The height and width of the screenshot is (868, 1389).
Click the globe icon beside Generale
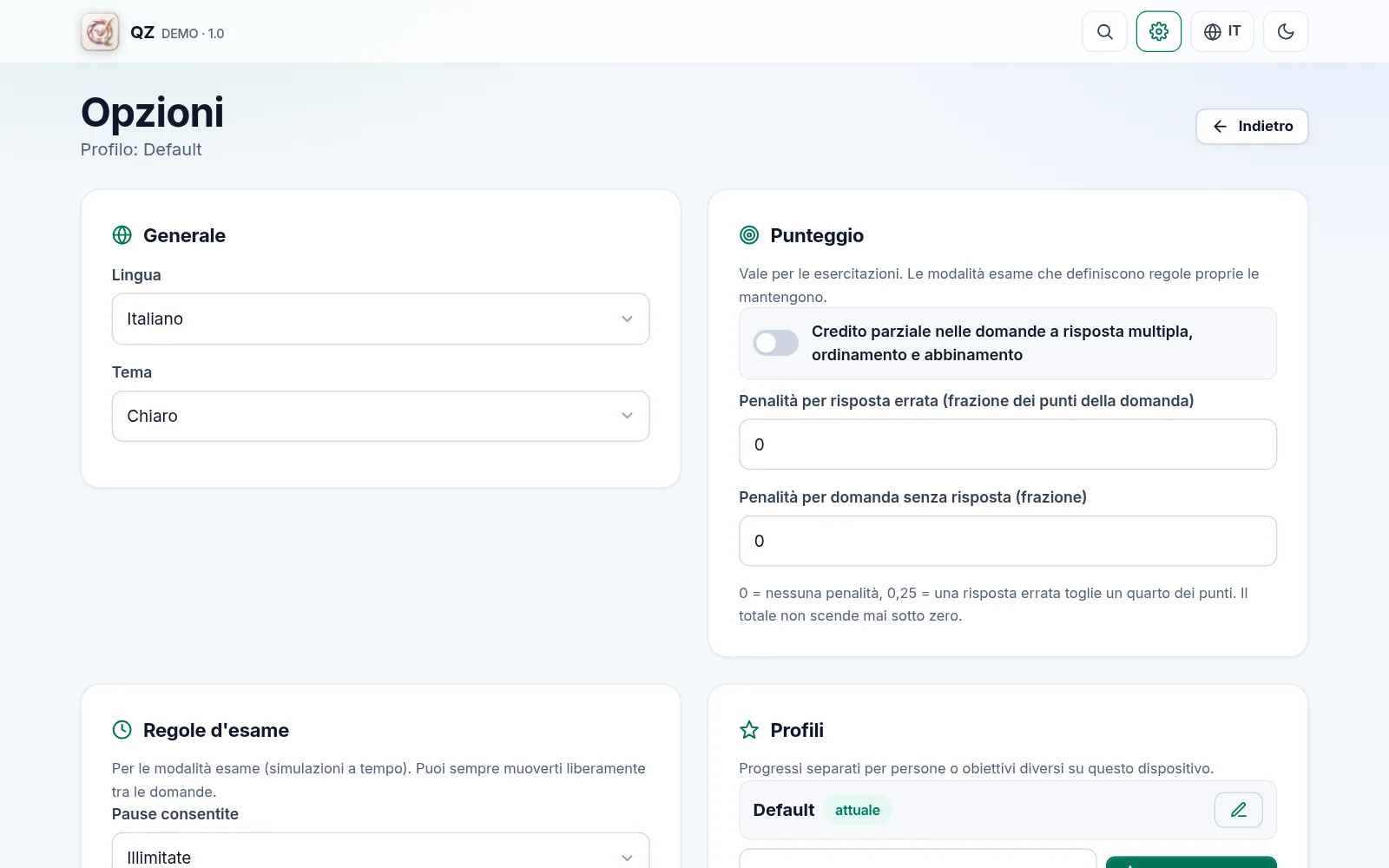pyautogui.click(x=122, y=235)
